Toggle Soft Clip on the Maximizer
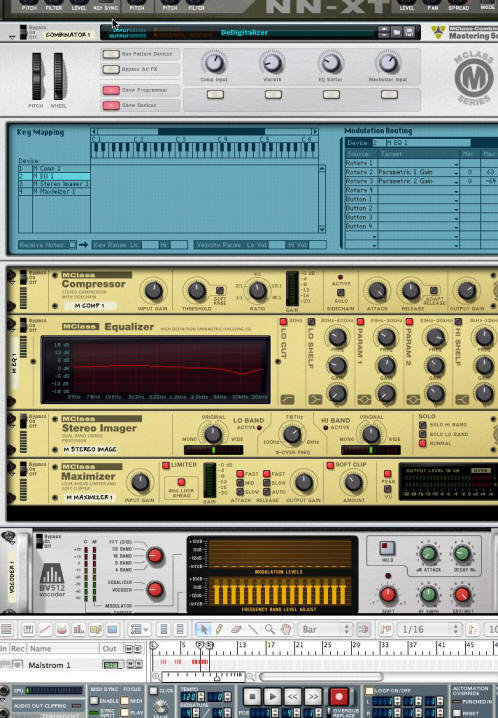This screenshot has height=718, width=498. [x=330, y=465]
